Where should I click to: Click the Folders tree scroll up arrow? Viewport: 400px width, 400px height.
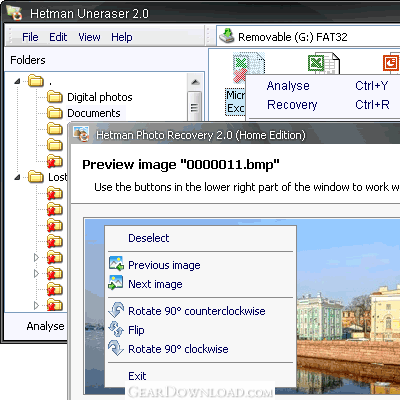(x=195, y=82)
